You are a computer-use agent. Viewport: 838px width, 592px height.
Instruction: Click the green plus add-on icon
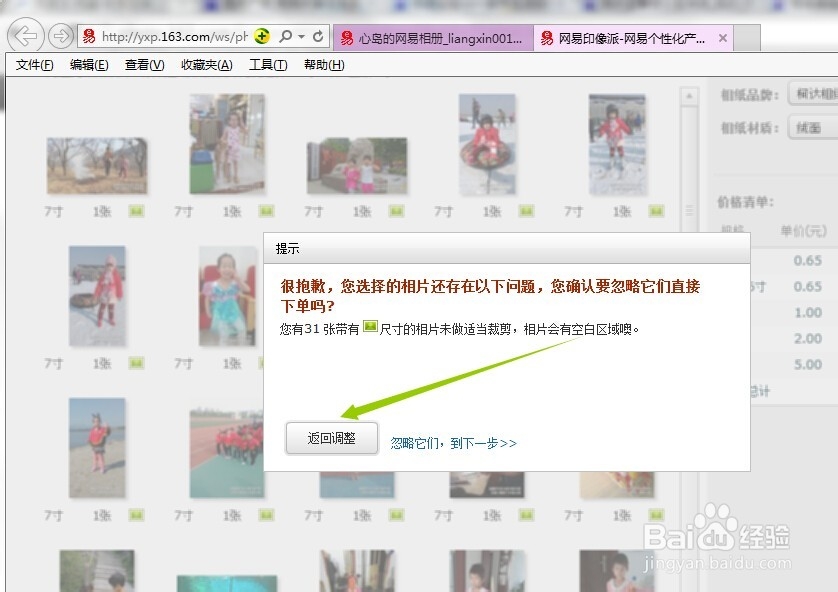click(x=261, y=36)
